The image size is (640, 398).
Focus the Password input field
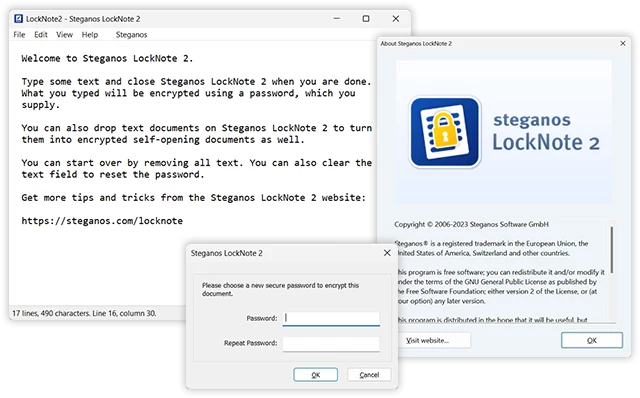331,318
